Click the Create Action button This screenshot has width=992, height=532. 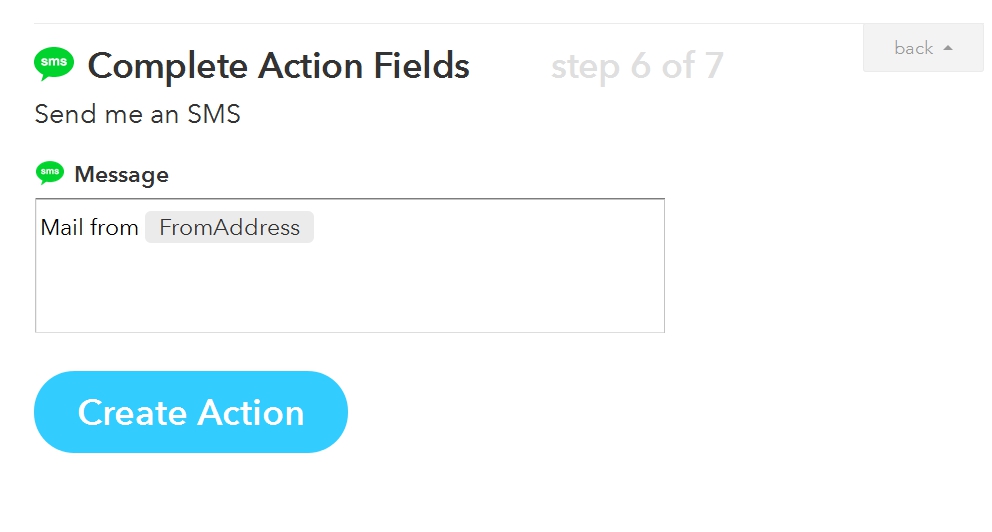coord(191,412)
